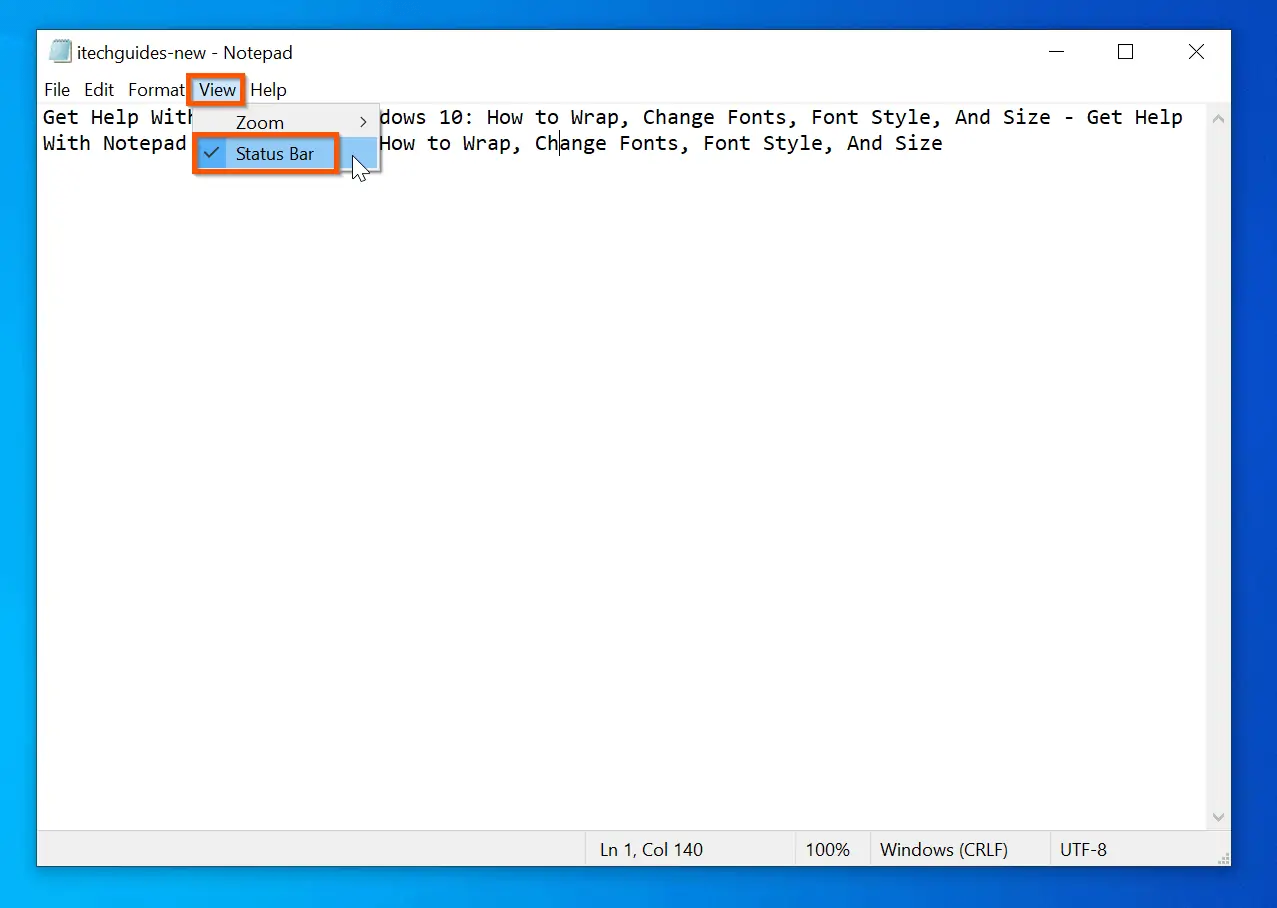Click the resize grip in window corner
The image size is (1277, 908).
[x=1222, y=857]
